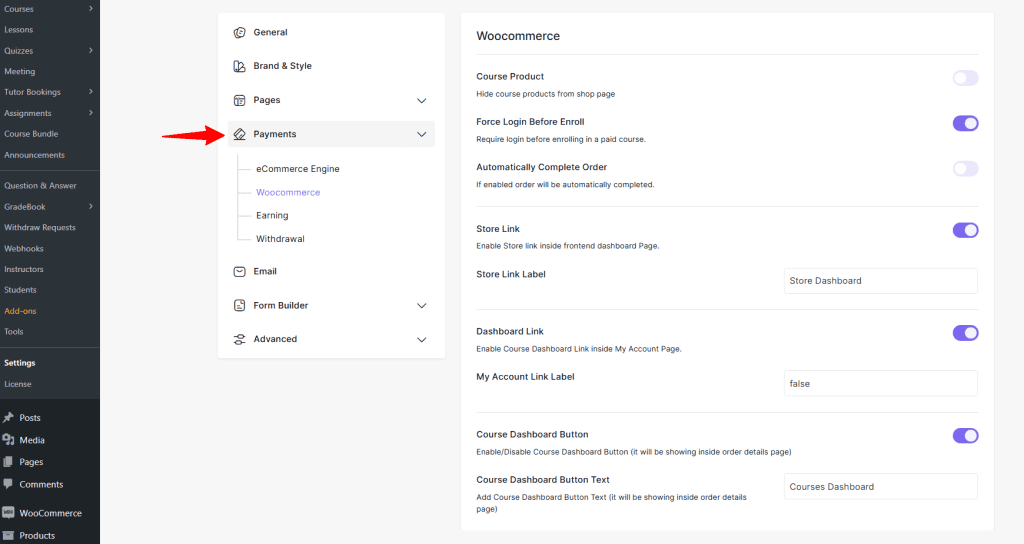
Task: Click Course Dashboard Button Text field
Action: tap(880, 487)
